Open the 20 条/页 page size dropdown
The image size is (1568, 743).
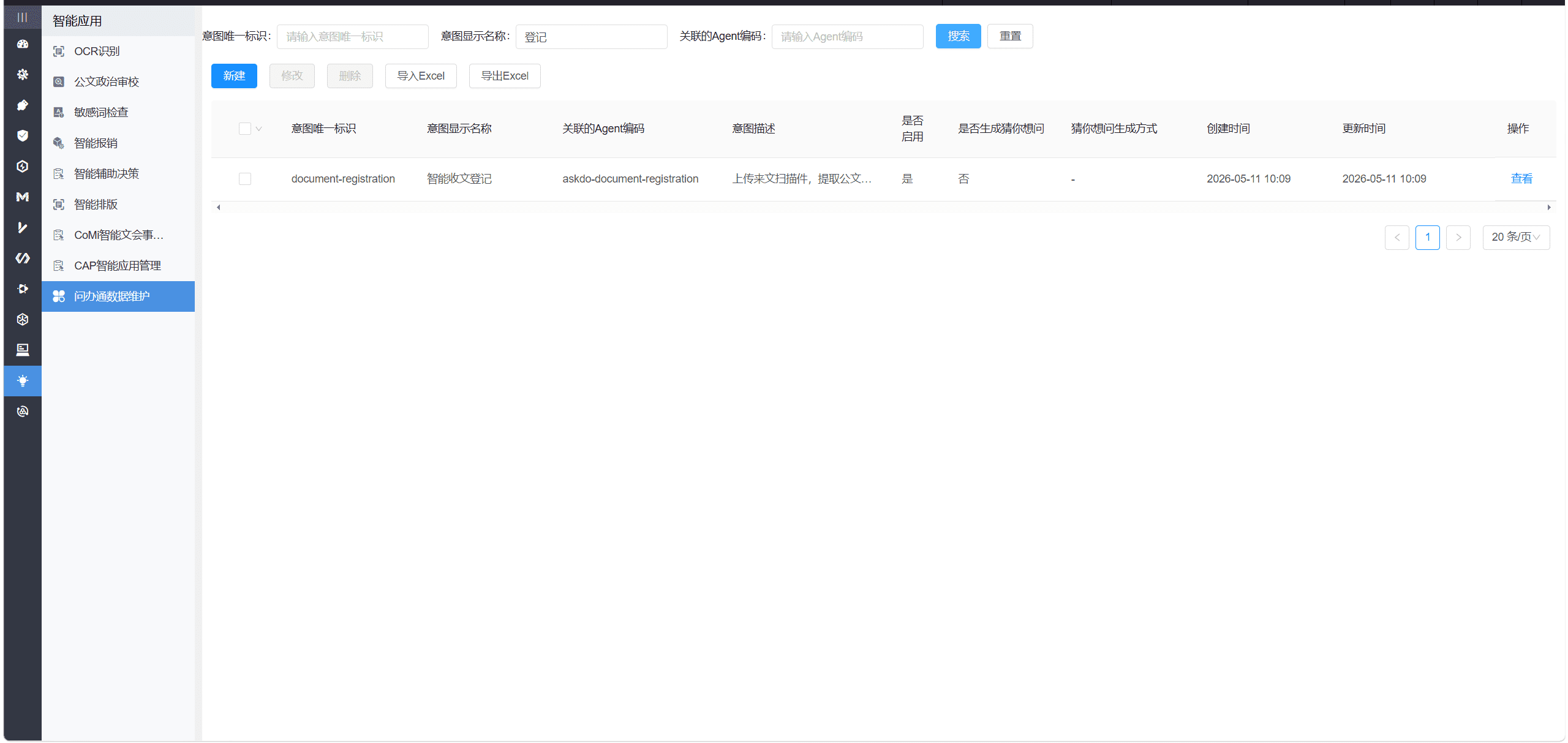[x=1516, y=237]
